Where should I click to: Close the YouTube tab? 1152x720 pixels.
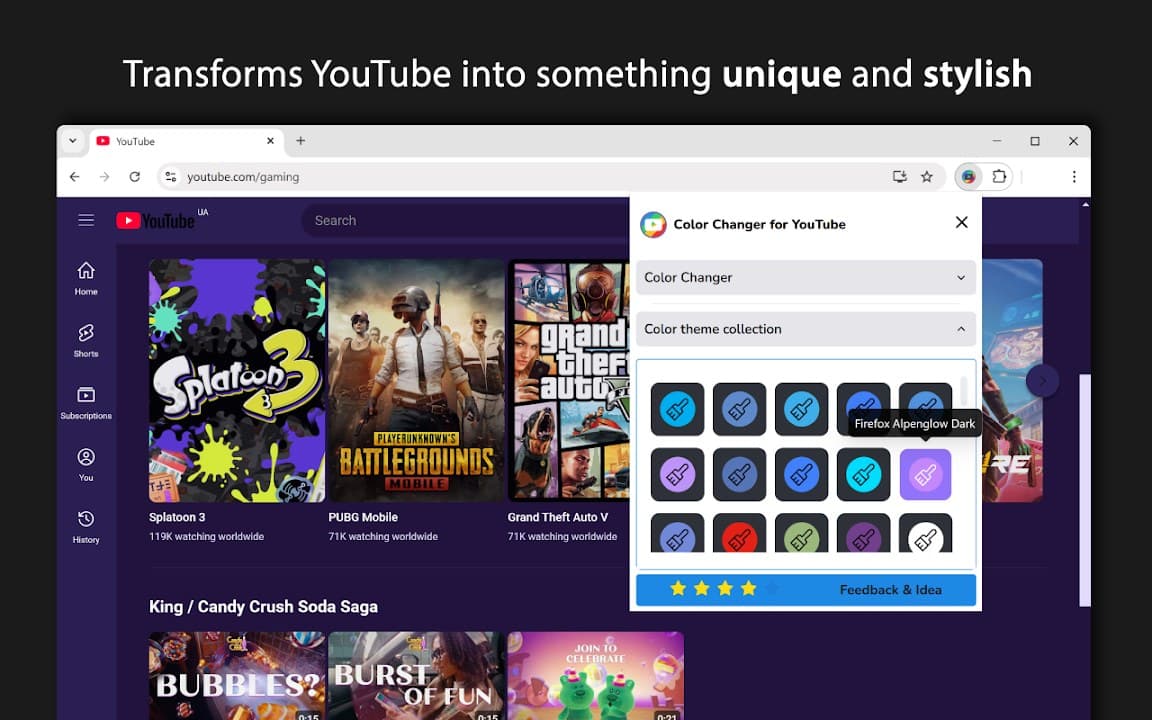(x=270, y=140)
